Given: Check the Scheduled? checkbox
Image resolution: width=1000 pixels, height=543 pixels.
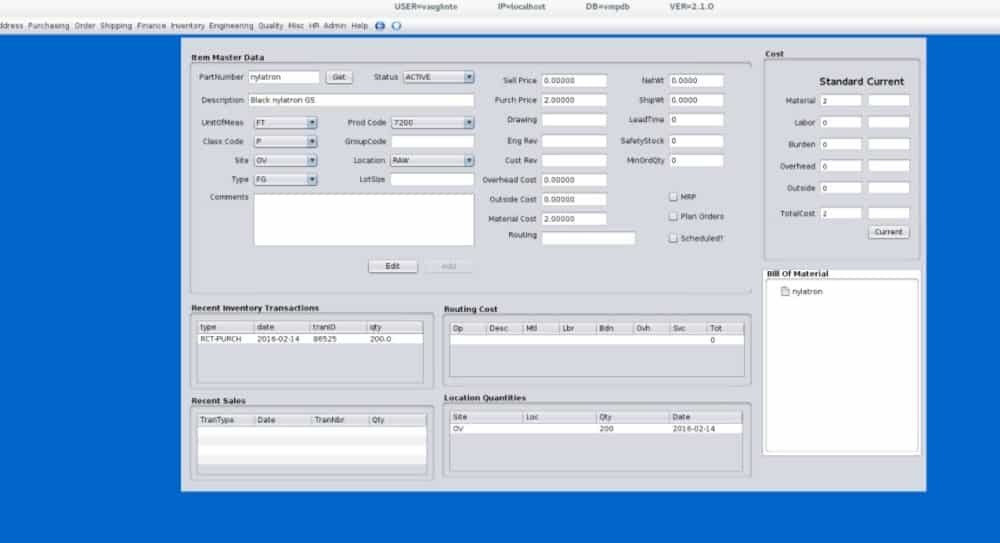Looking at the screenshot, I should point(673,238).
